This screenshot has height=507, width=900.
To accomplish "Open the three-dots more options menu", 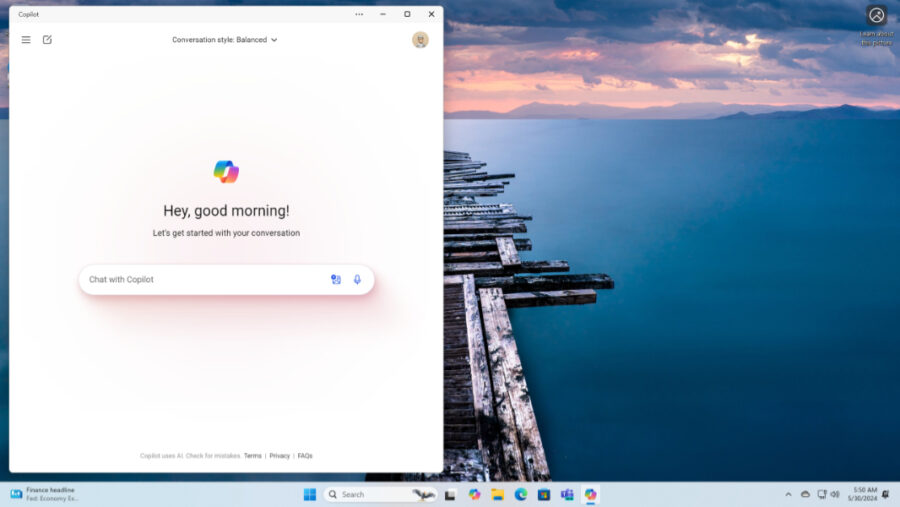I will click(x=359, y=14).
